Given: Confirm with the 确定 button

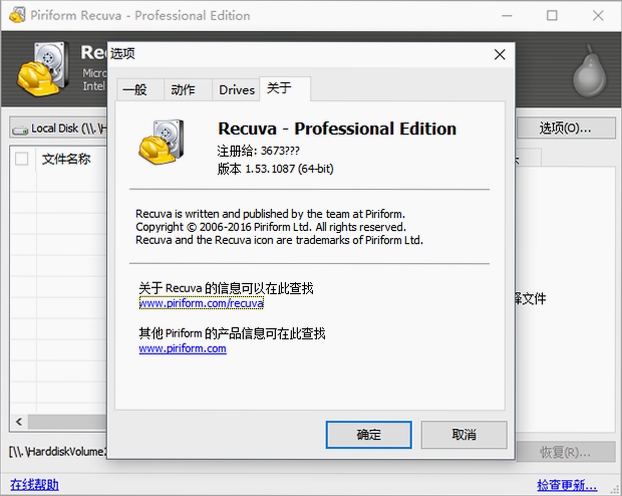Looking at the screenshot, I should [x=369, y=435].
